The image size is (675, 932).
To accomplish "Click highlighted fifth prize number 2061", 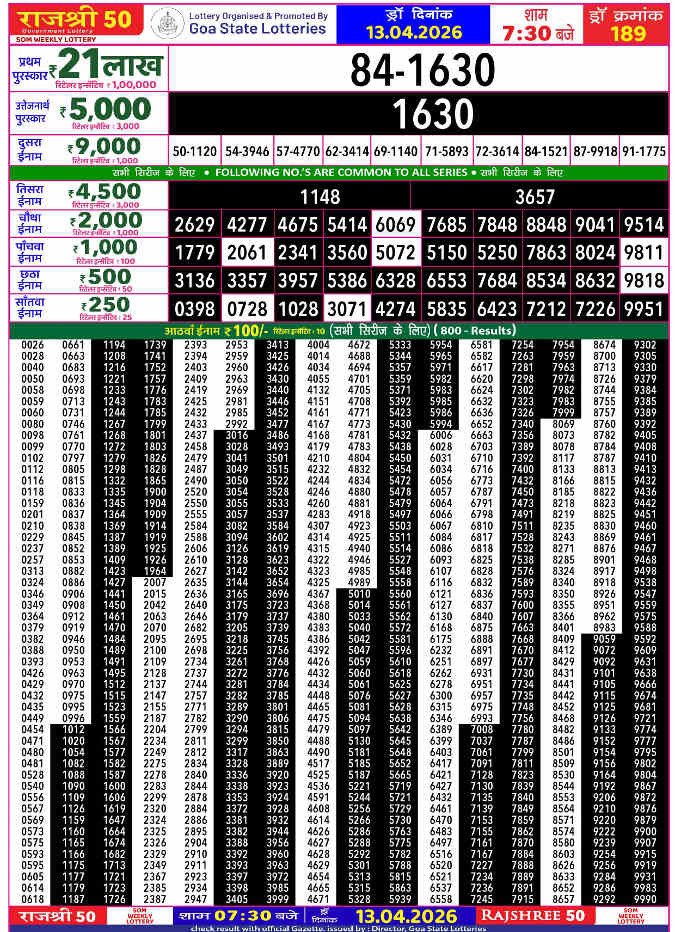I will 247,252.
